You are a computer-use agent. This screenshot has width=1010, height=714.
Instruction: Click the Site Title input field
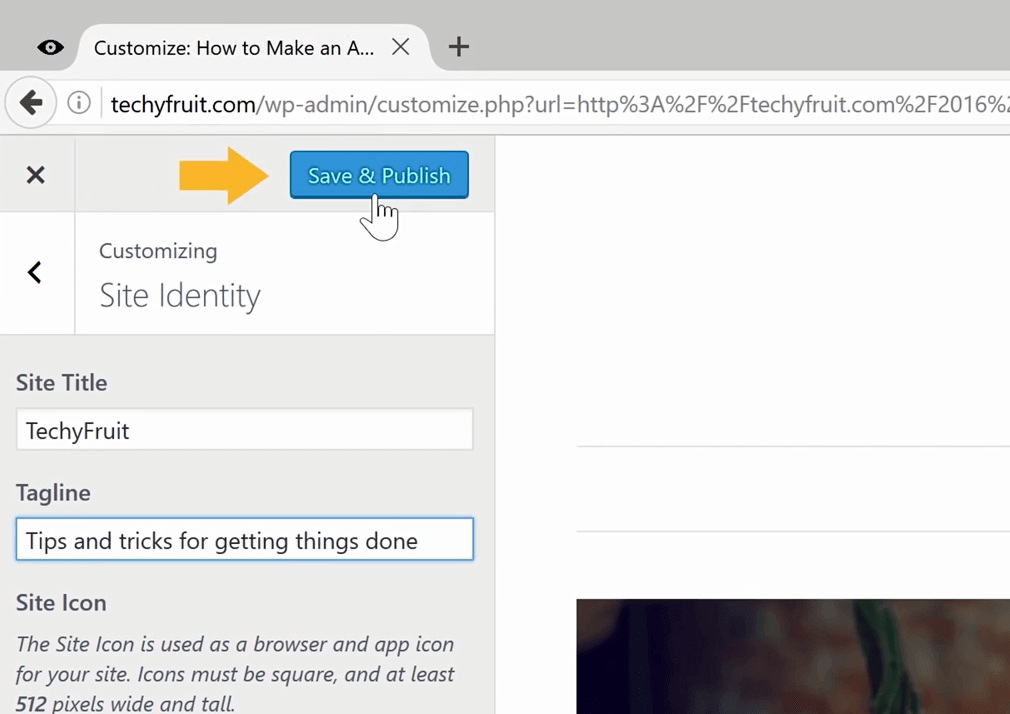point(245,430)
